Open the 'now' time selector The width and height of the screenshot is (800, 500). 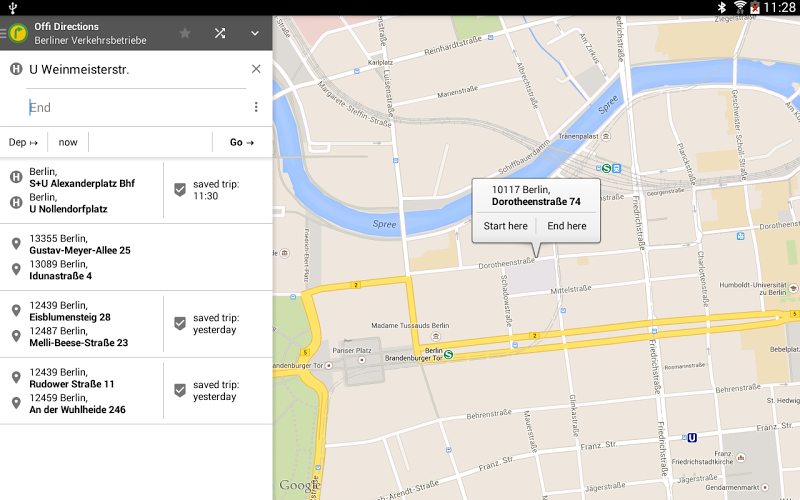68,142
